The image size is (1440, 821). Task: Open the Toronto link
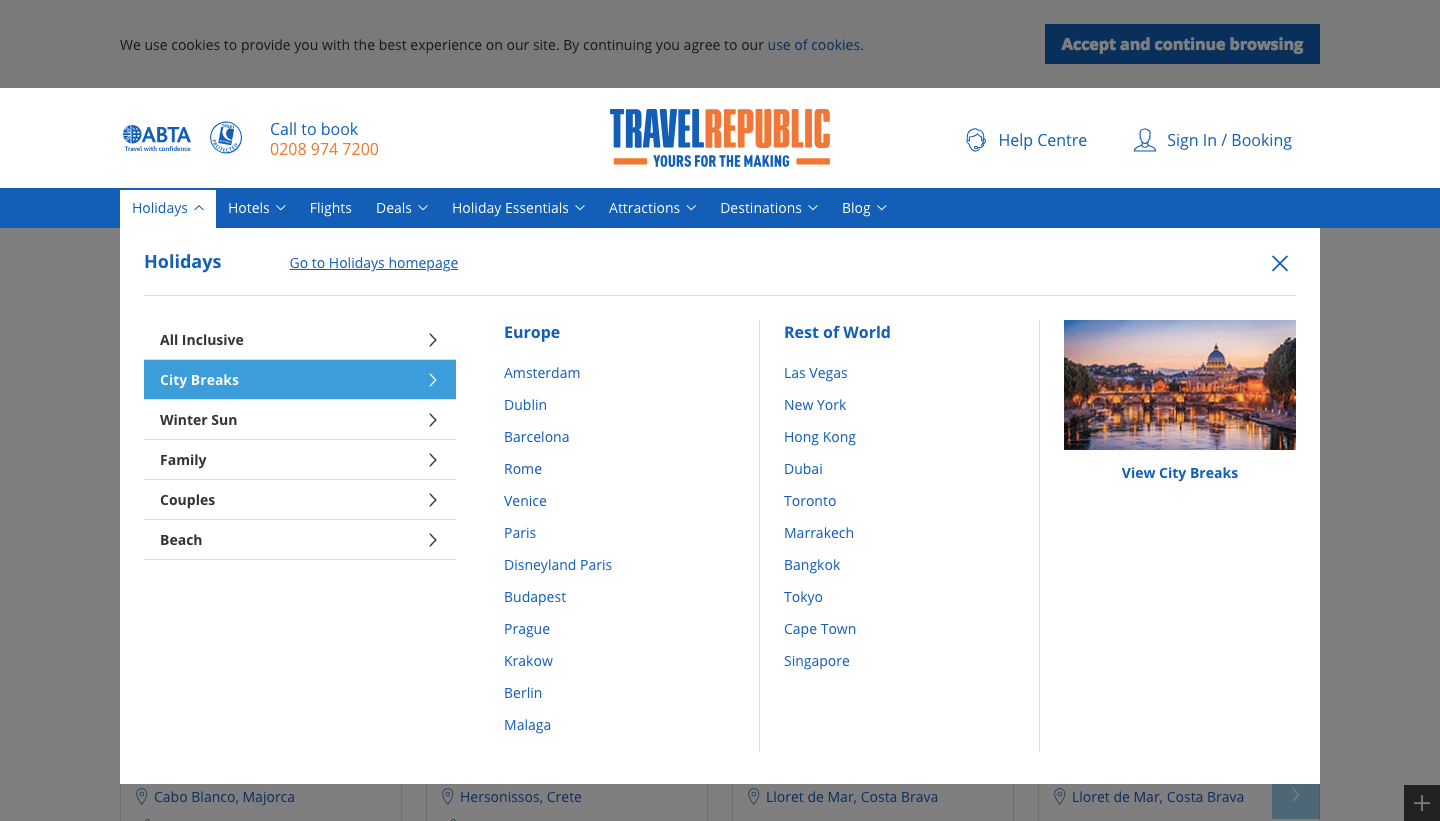810,501
